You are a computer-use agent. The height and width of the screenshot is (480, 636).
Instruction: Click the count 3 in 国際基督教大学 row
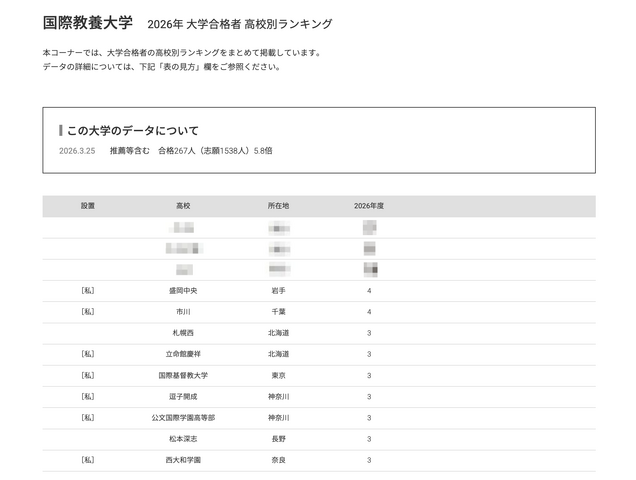coord(369,375)
